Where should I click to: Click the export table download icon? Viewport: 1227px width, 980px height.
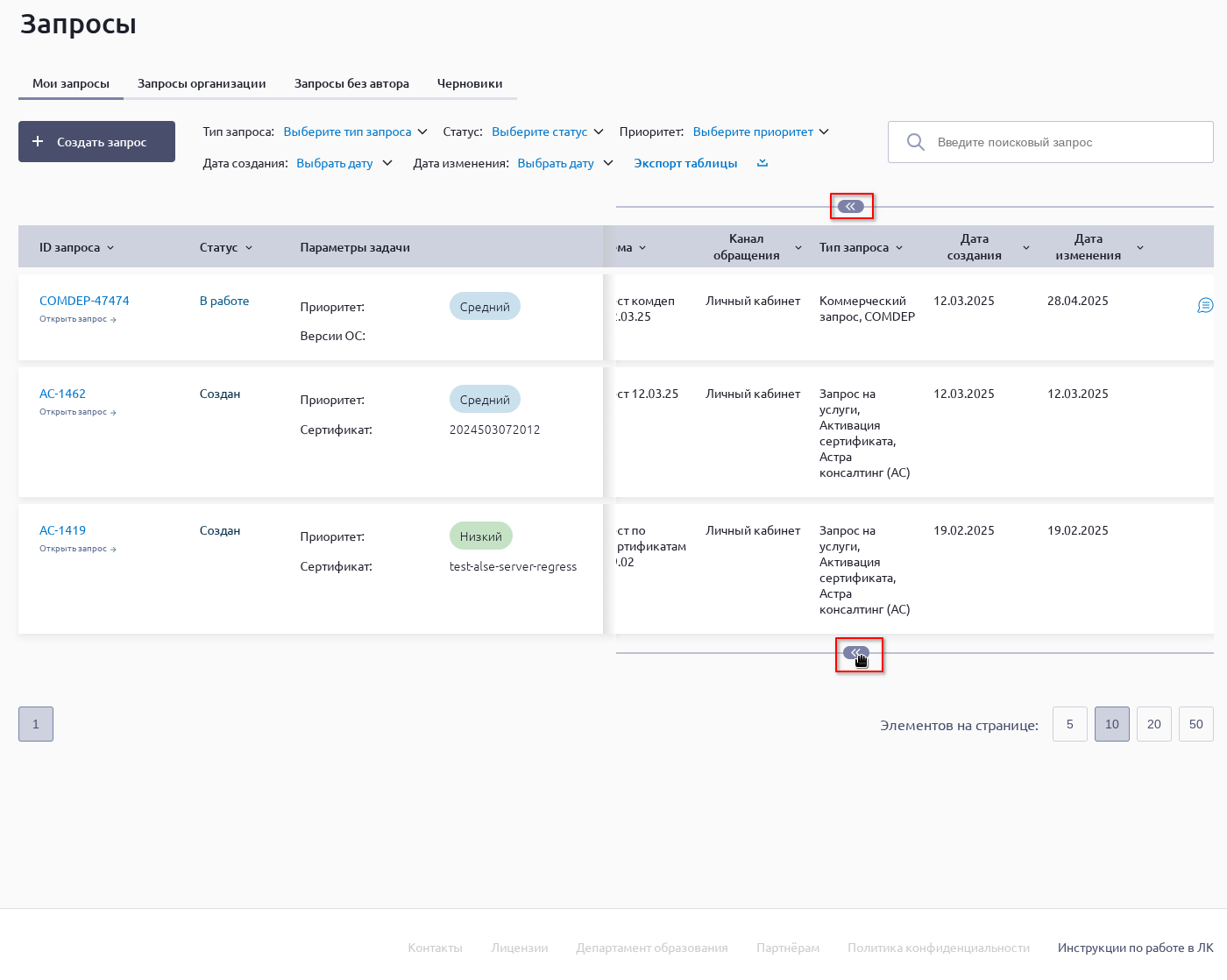point(762,163)
